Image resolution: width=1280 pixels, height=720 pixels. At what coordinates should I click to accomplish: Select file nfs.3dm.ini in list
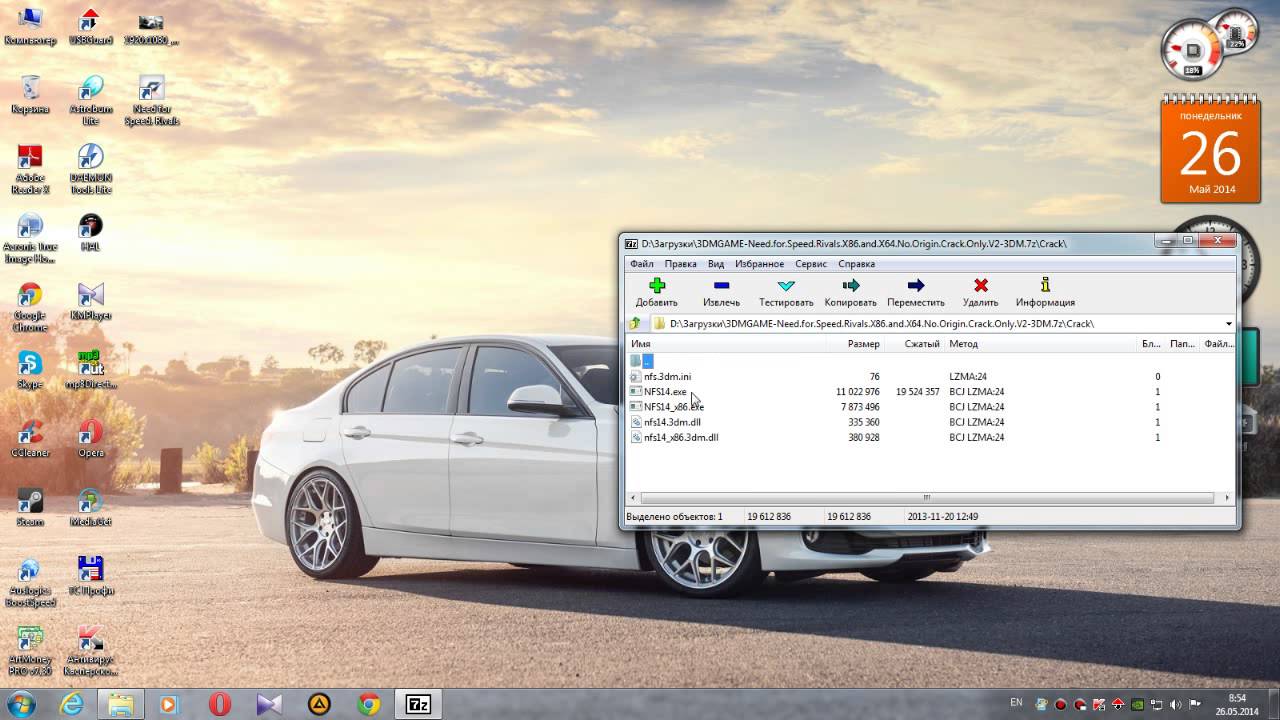tap(667, 377)
